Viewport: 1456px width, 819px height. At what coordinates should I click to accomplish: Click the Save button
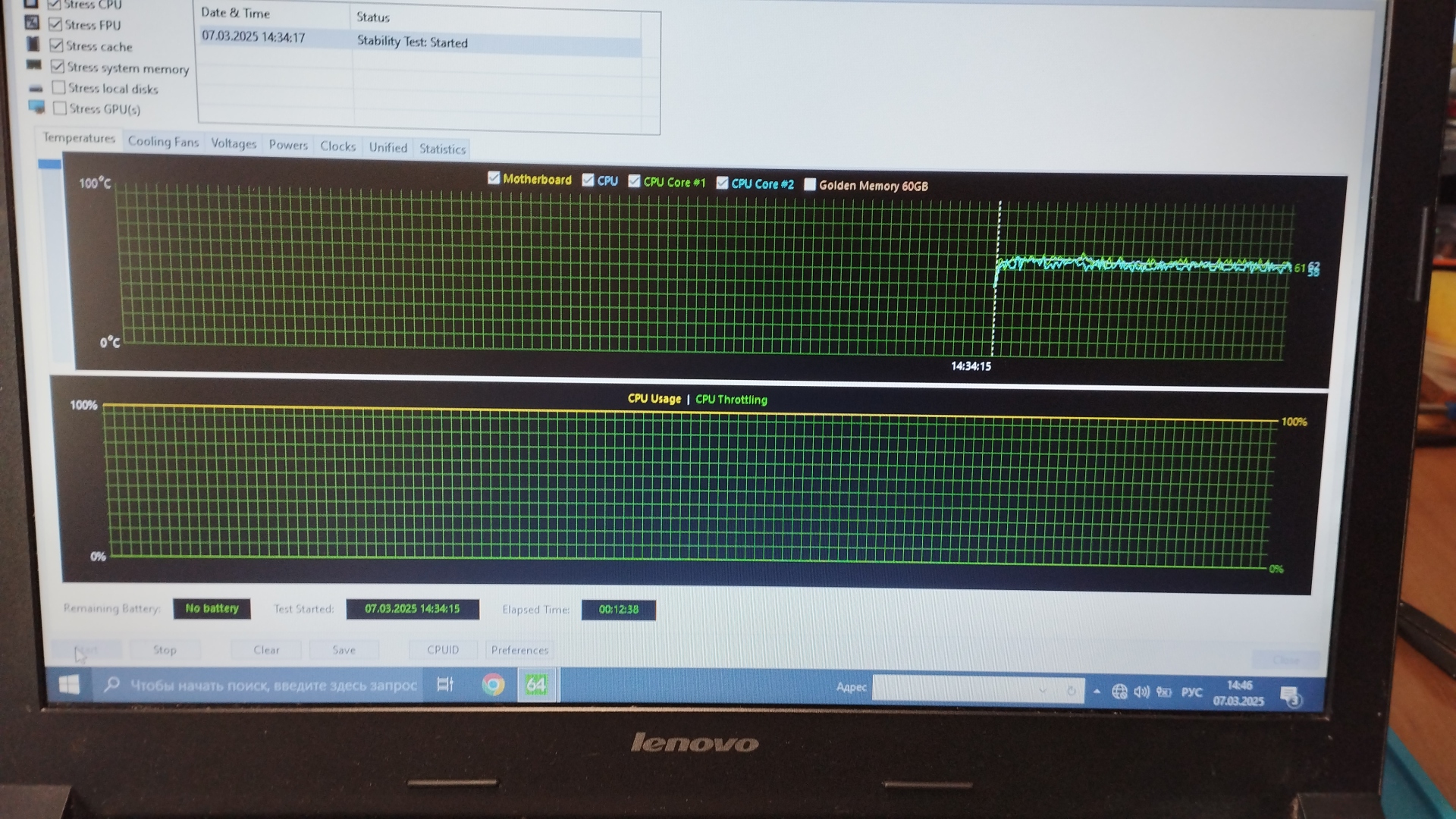[344, 650]
